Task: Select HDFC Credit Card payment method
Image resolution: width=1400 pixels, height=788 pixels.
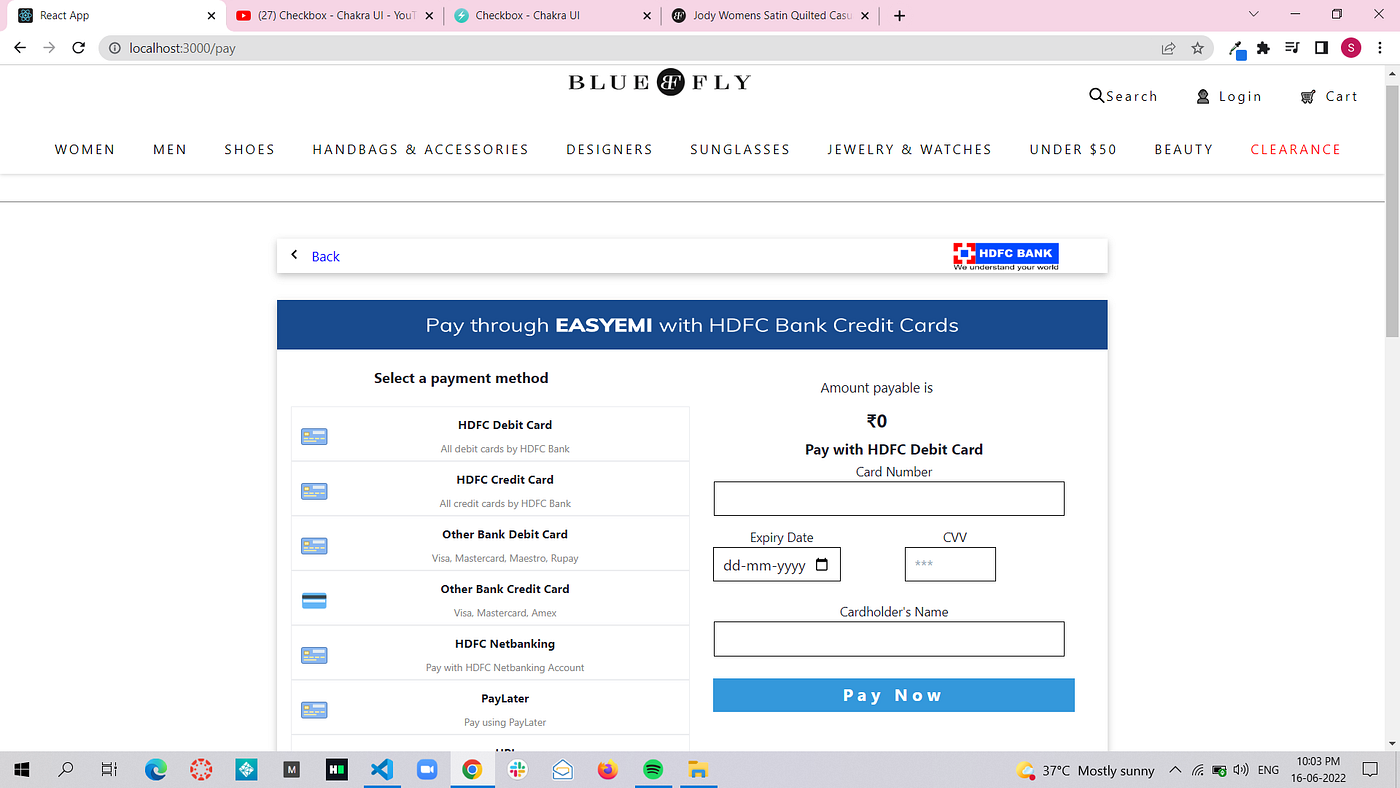Action: 490,489
